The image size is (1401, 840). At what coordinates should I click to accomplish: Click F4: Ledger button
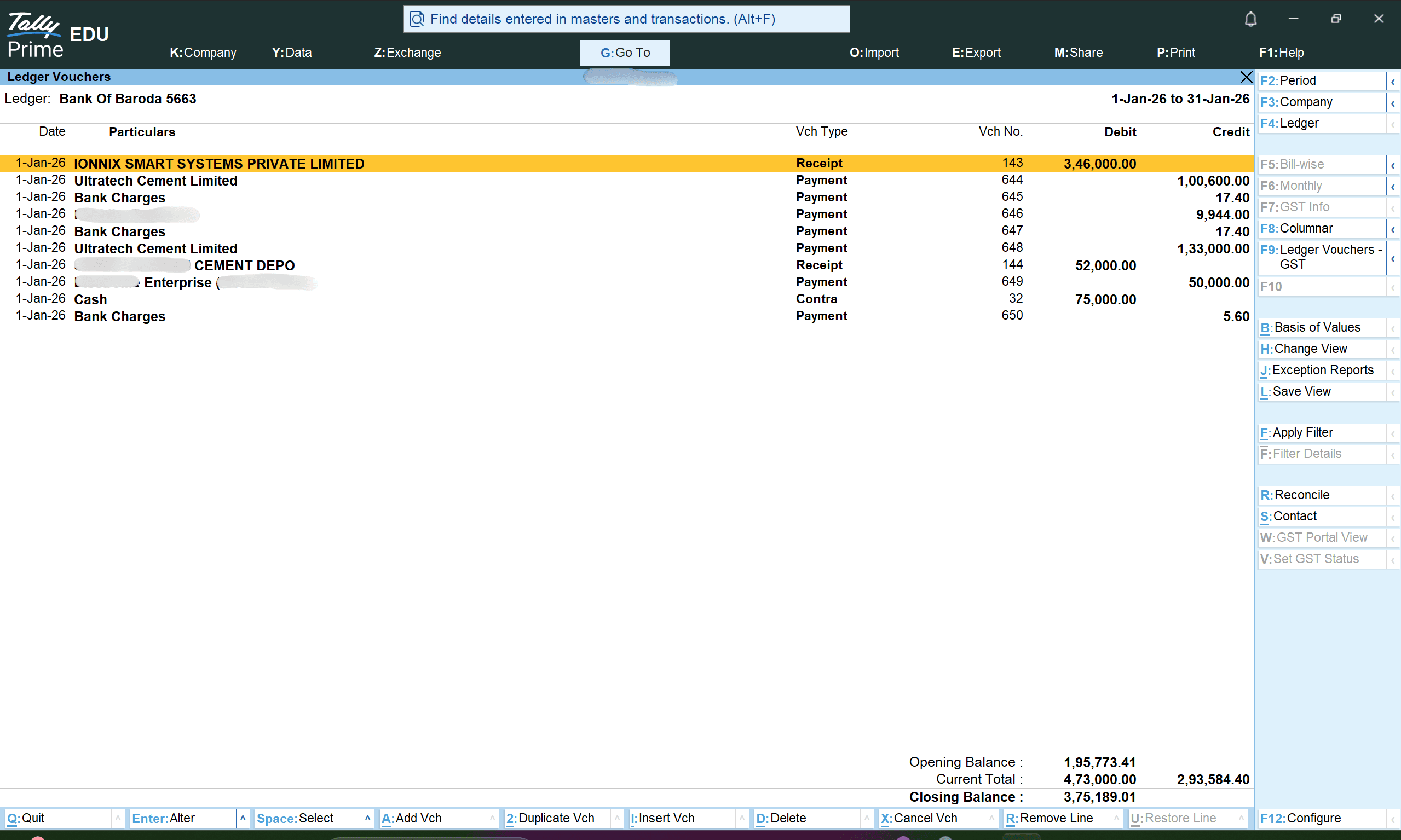[1322, 123]
